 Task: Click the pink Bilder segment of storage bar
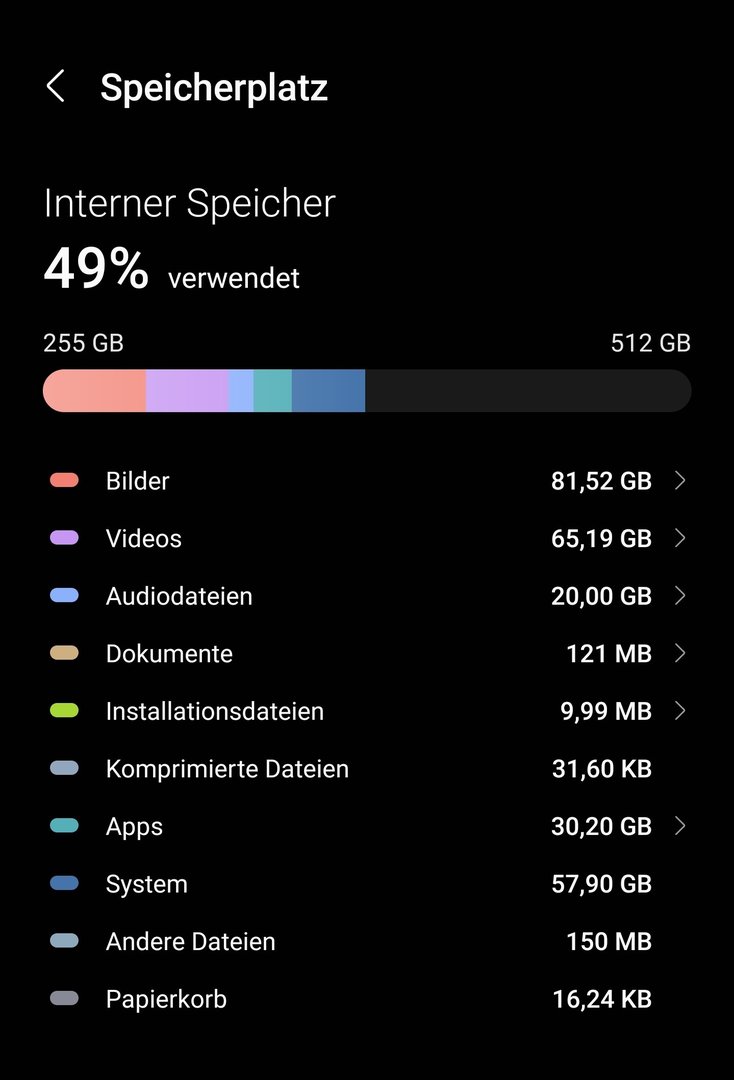pyautogui.click(x=96, y=391)
